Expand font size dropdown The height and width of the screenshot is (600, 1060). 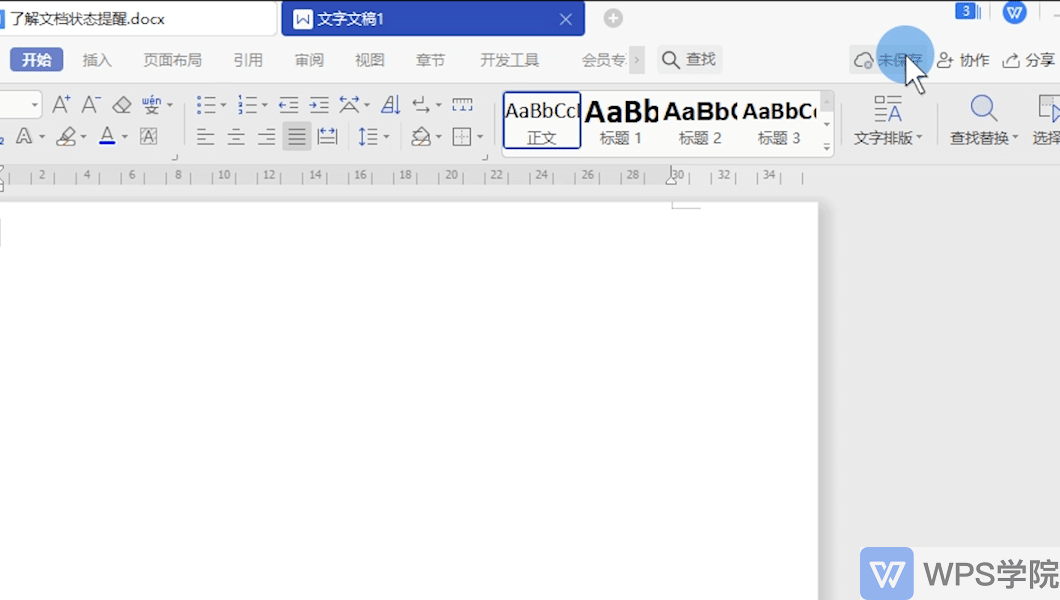[x=34, y=105]
